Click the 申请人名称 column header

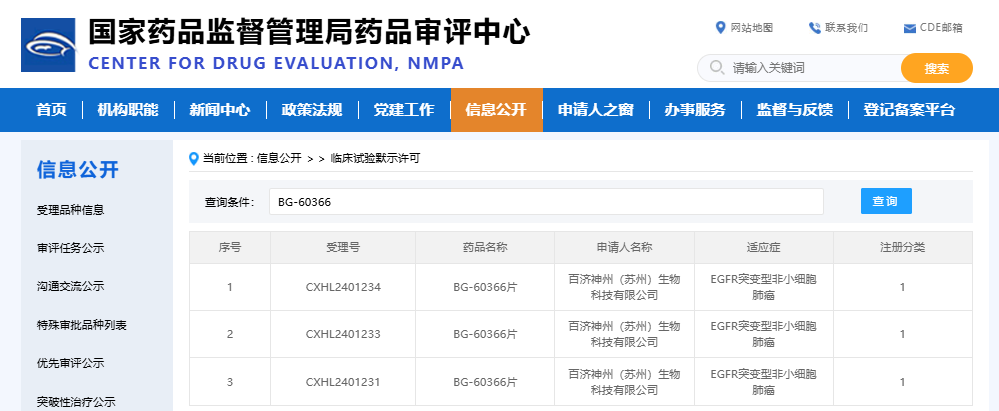coord(624,247)
